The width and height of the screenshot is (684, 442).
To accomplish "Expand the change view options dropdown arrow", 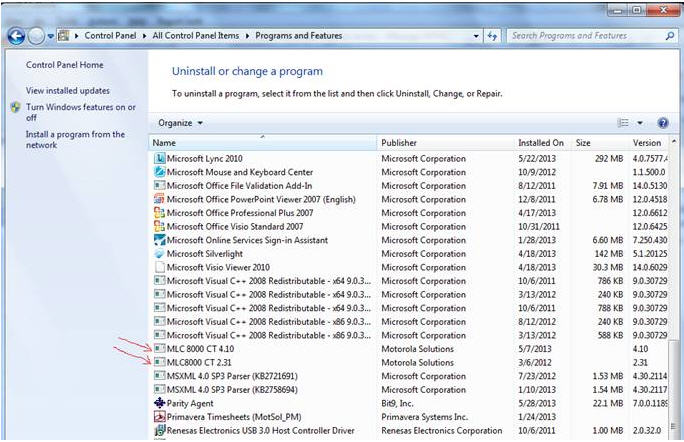I will tap(638, 123).
